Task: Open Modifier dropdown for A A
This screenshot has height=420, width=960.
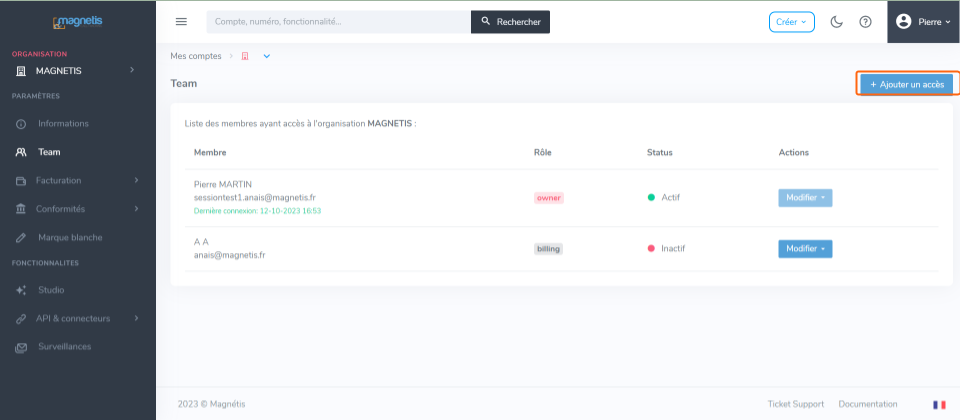Action: click(x=805, y=249)
